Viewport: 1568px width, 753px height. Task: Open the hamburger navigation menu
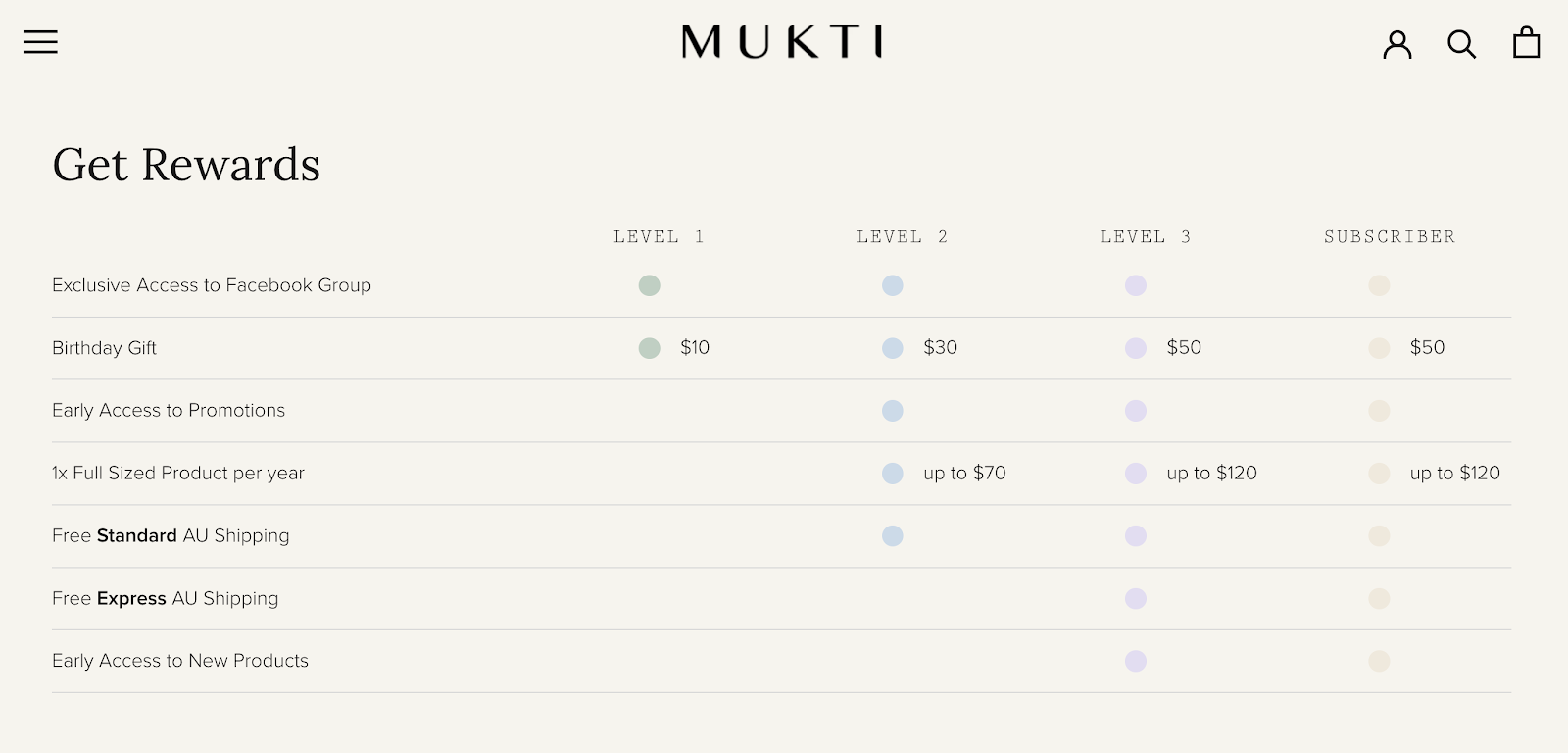pyautogui.click(x=39, y=42)
